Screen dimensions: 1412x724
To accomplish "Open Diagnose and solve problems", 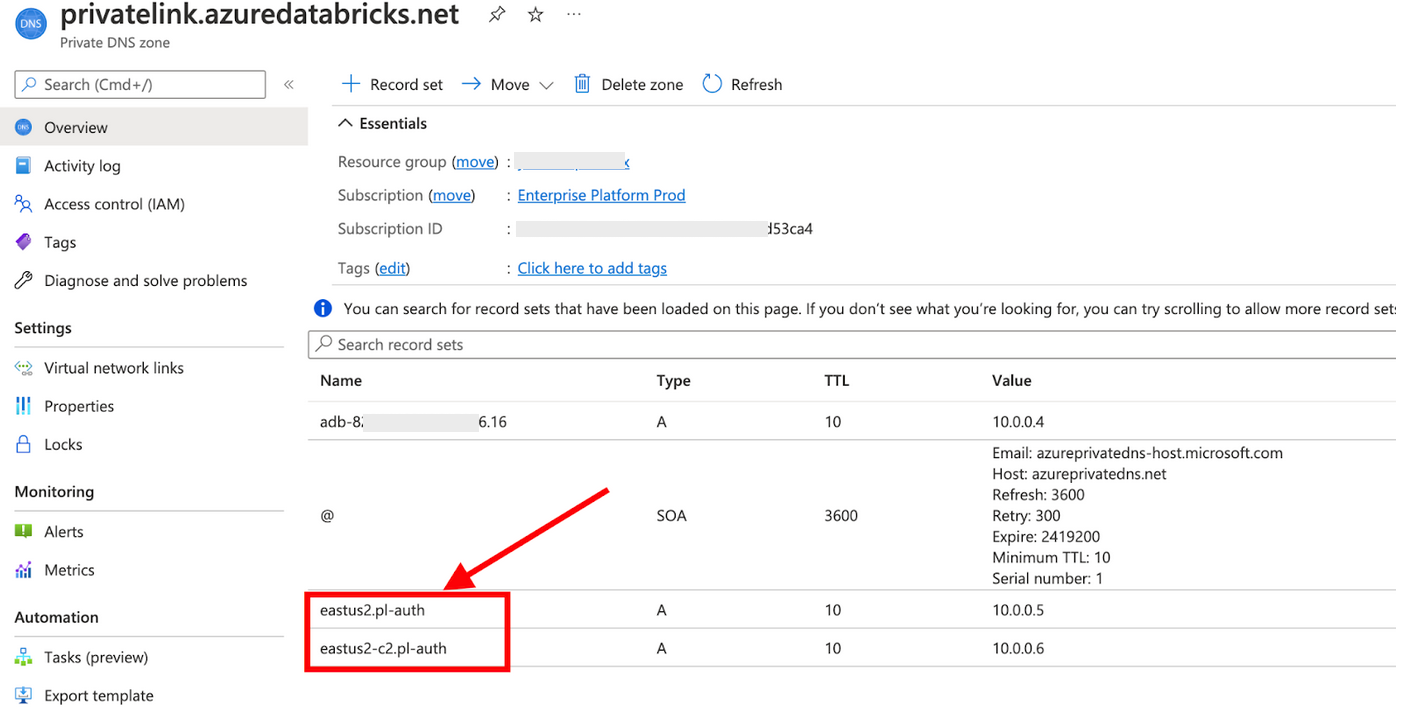I will (x=145, y=281).
